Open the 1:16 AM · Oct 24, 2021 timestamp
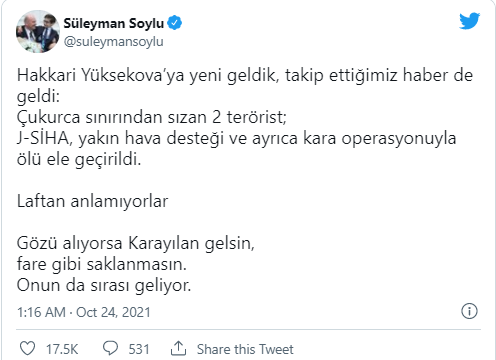This screenshot has width=496, height=360. coord(84,312)
